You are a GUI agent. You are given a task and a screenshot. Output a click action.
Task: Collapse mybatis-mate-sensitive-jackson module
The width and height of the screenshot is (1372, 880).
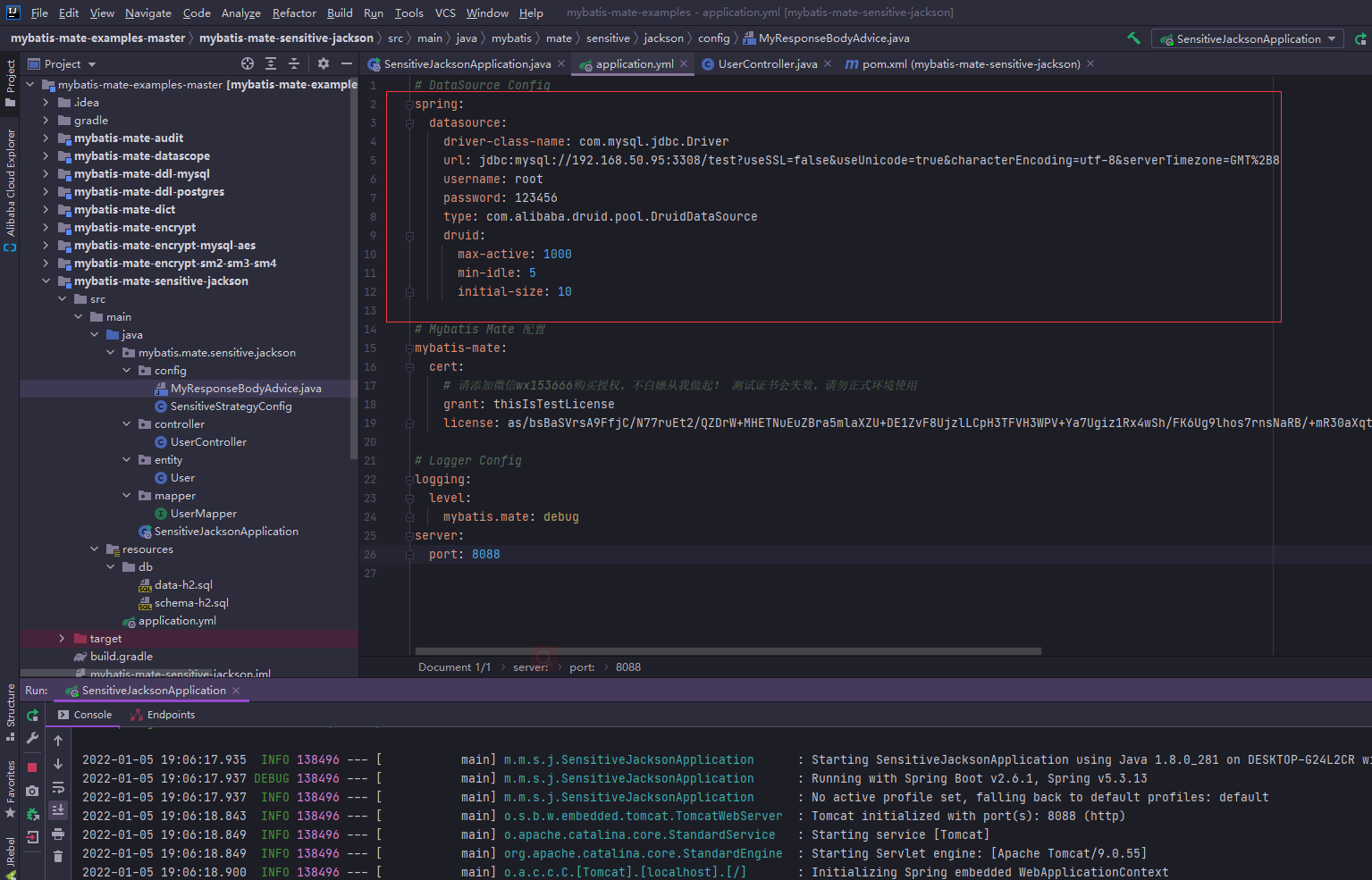coord(46,281)
